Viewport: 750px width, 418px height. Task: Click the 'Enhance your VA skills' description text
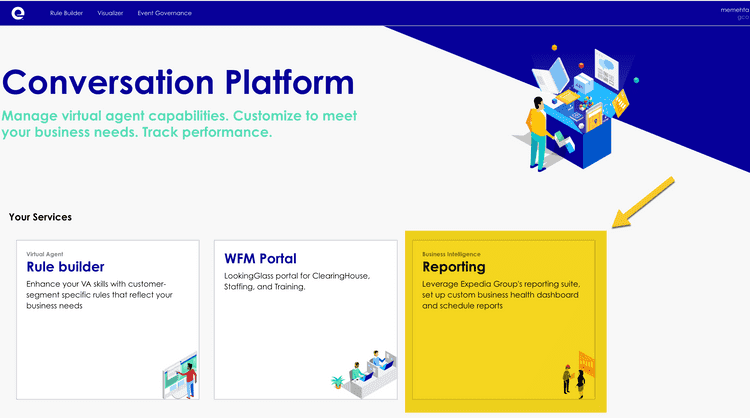99,295
